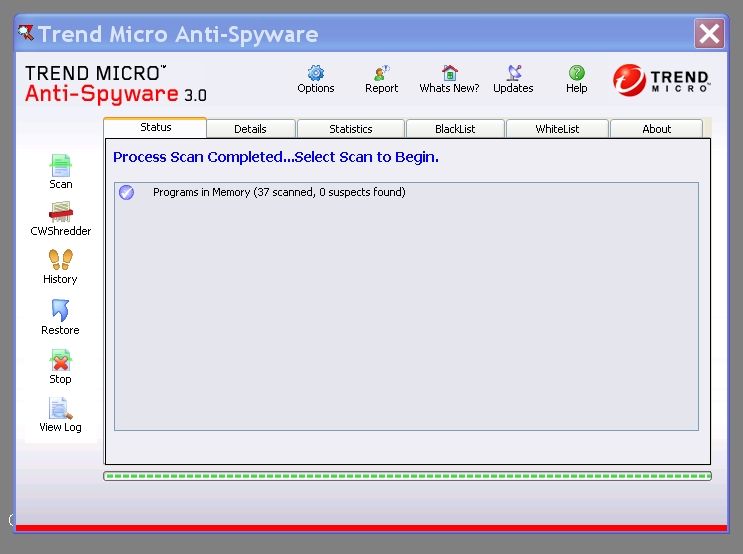Open the WhiteList tab

click(557, 129)
